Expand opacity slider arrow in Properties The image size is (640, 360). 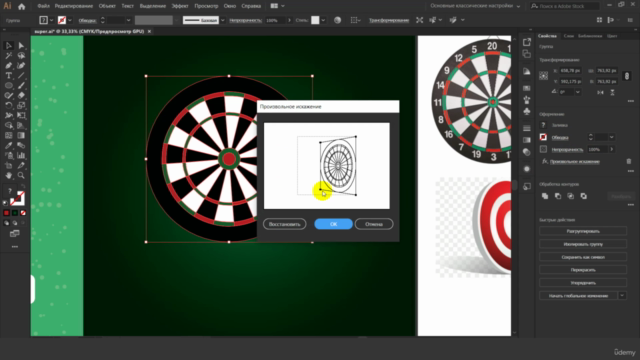coord(611,149)
